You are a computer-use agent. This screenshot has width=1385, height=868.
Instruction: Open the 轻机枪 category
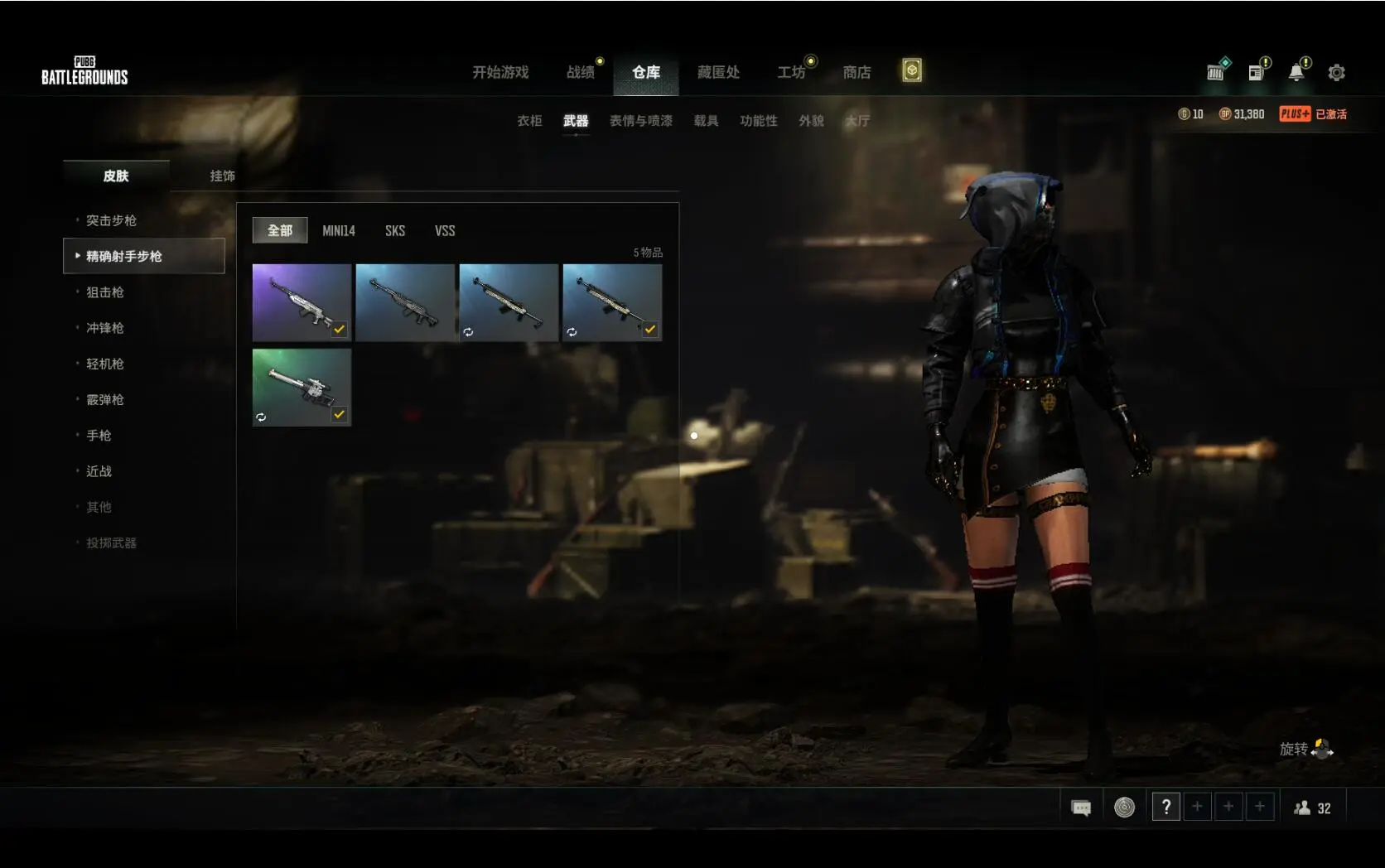click(104, 364)
